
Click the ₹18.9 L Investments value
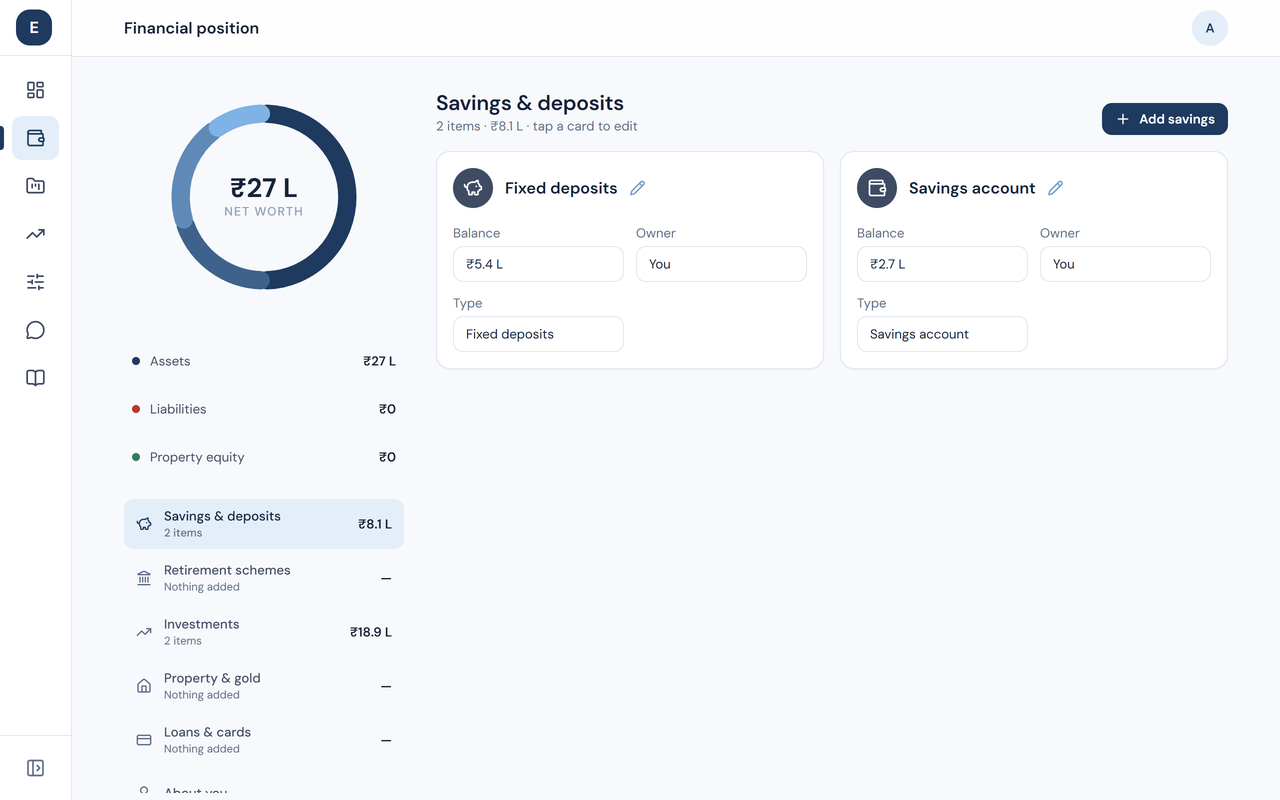[x=371, y=632]
